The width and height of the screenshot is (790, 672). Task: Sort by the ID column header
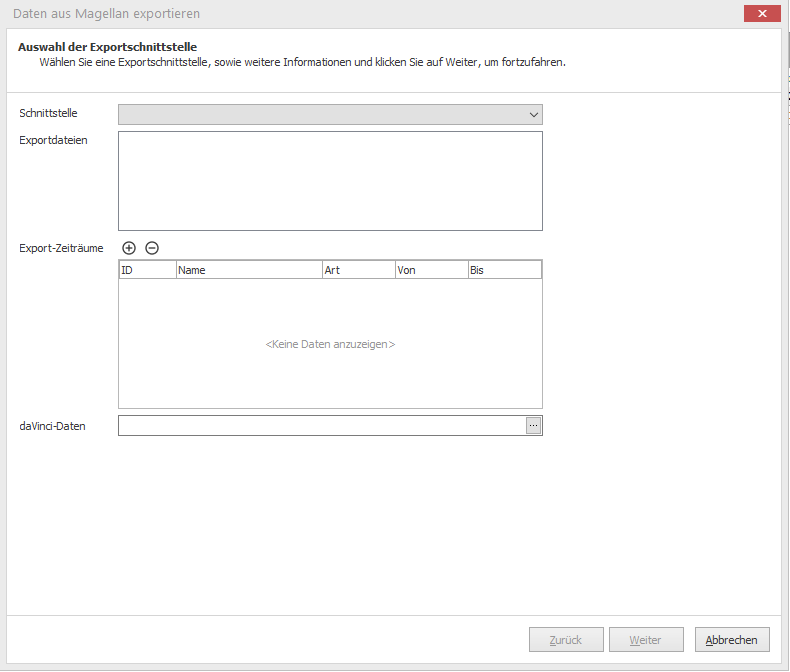tap(147, 270)
